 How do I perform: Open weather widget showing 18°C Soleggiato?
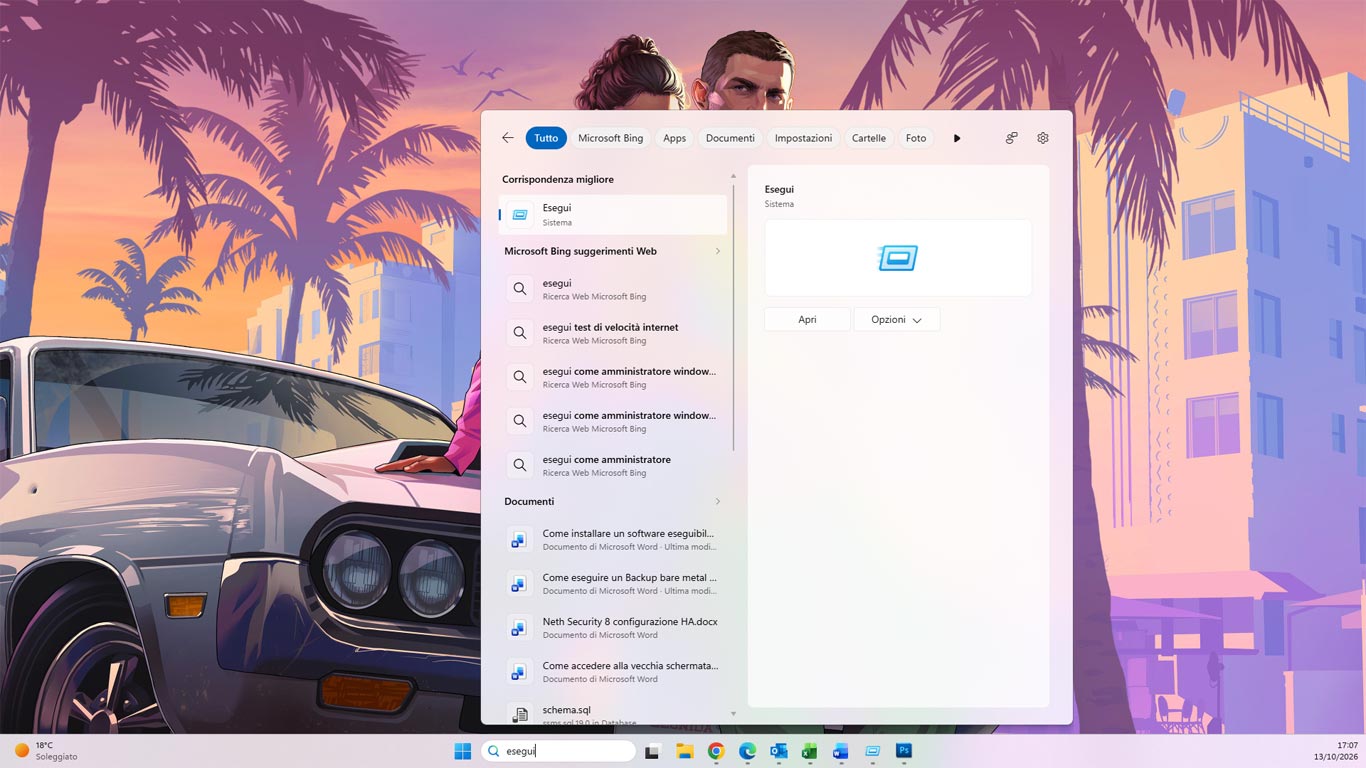pos(45,751)
